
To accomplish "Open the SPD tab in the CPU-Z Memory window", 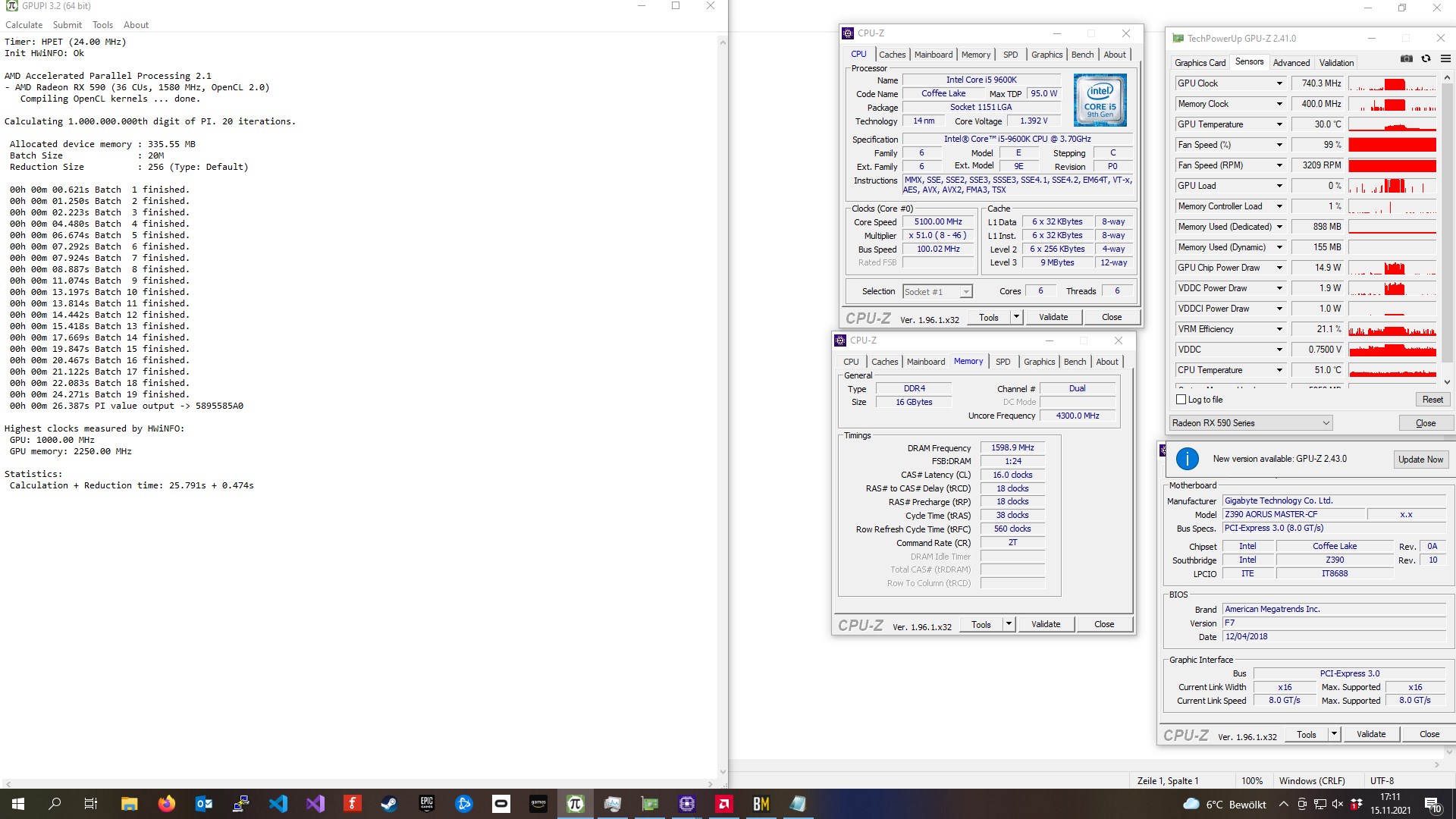I will coord(1003,362).
